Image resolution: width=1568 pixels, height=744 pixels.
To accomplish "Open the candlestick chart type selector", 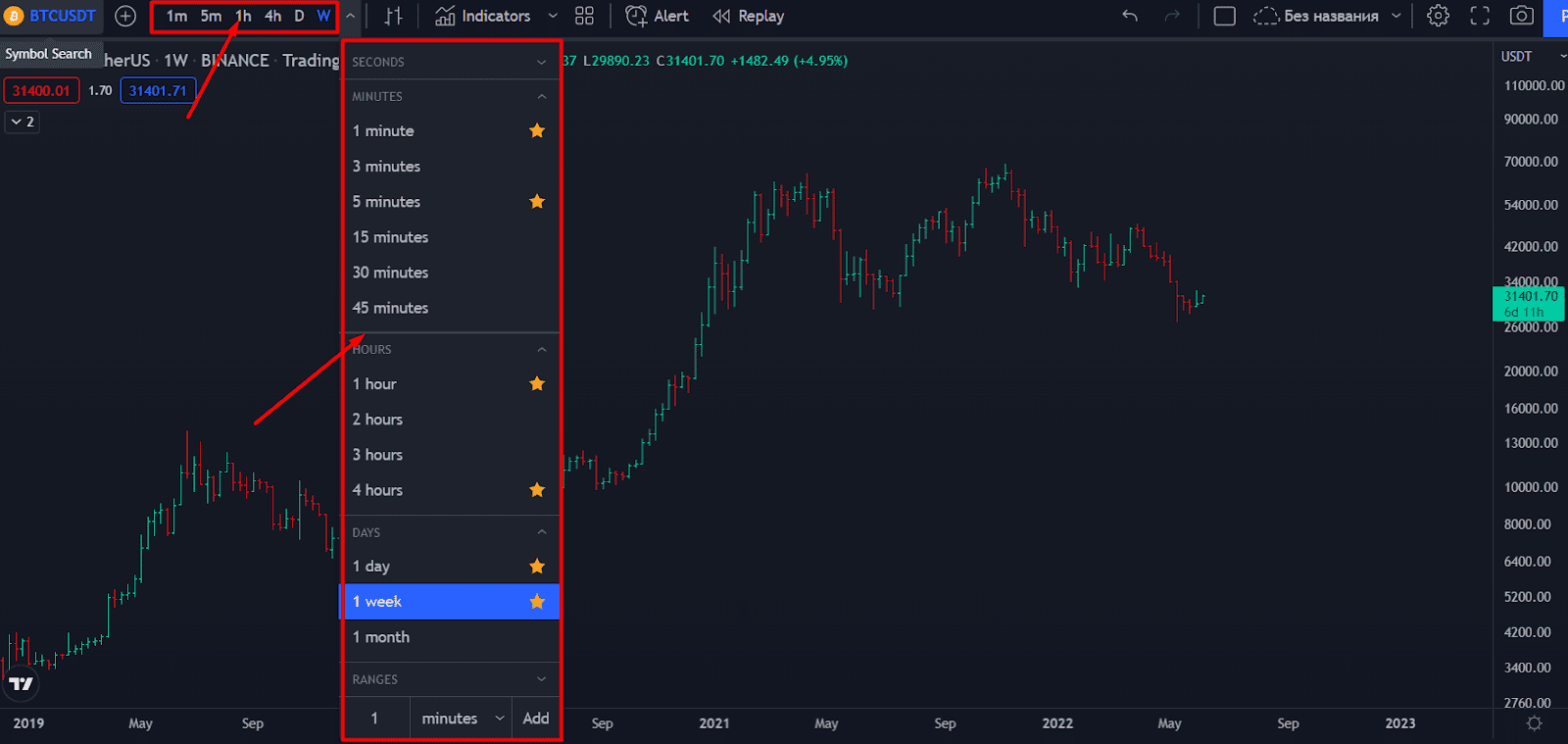I will [x=393, y=16].
